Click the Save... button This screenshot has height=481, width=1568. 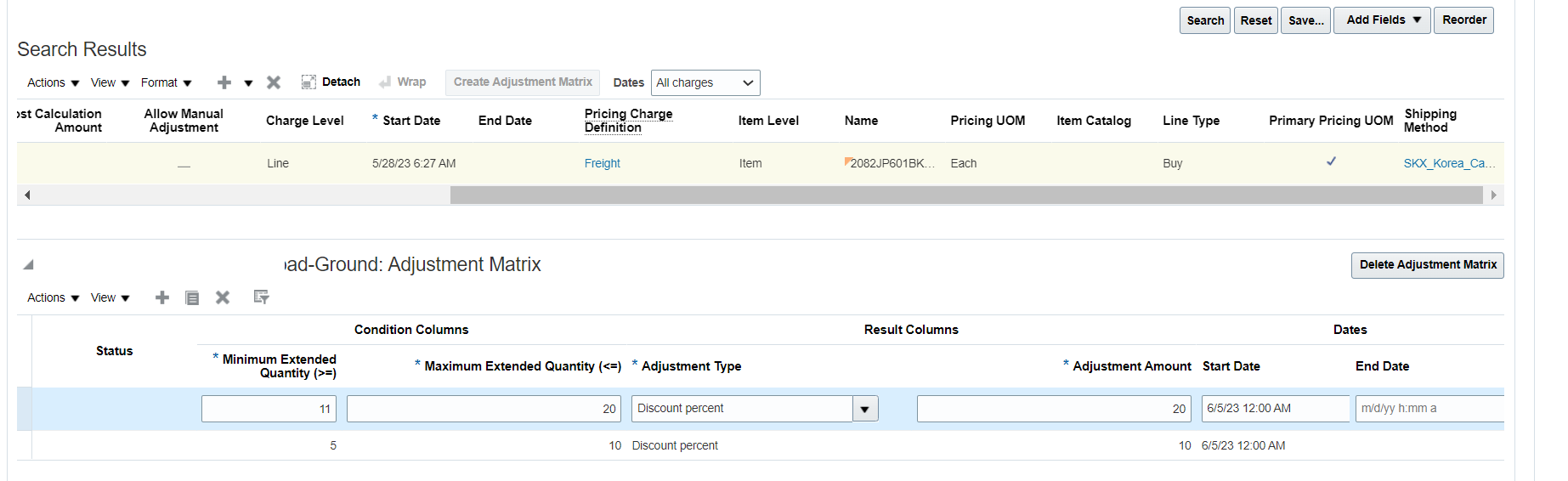1306,20
